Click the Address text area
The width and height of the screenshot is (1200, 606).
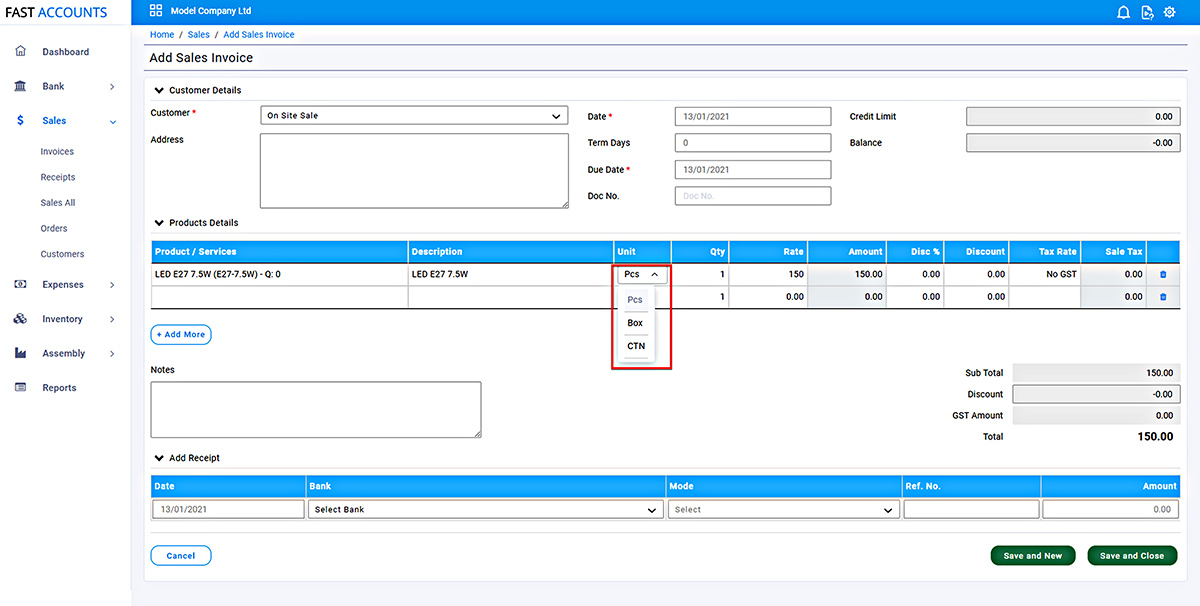414,171
